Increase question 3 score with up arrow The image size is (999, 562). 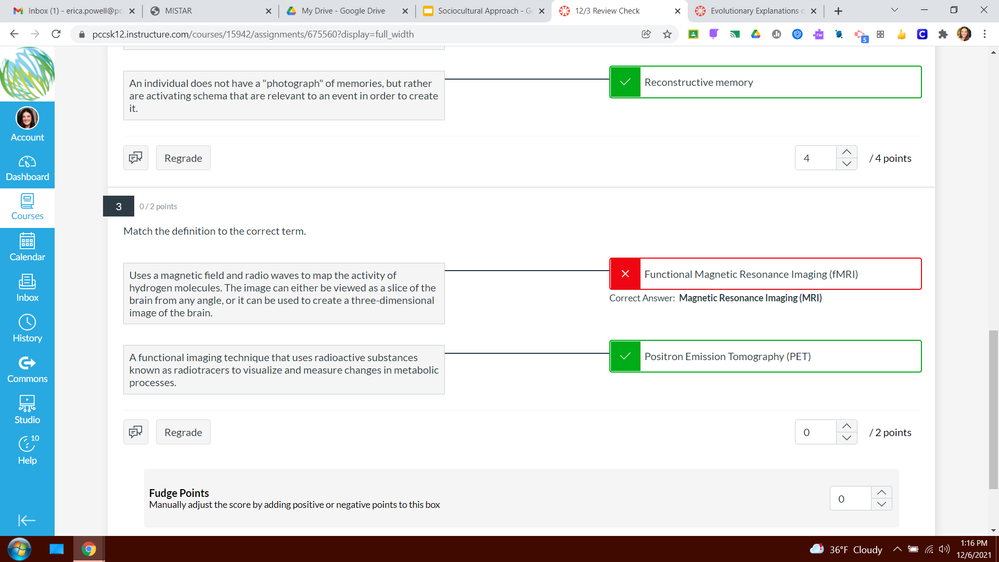847,427
